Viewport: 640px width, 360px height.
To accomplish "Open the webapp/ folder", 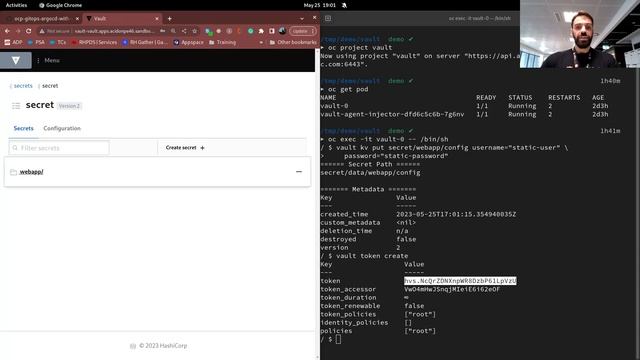I will click(31, 172).
